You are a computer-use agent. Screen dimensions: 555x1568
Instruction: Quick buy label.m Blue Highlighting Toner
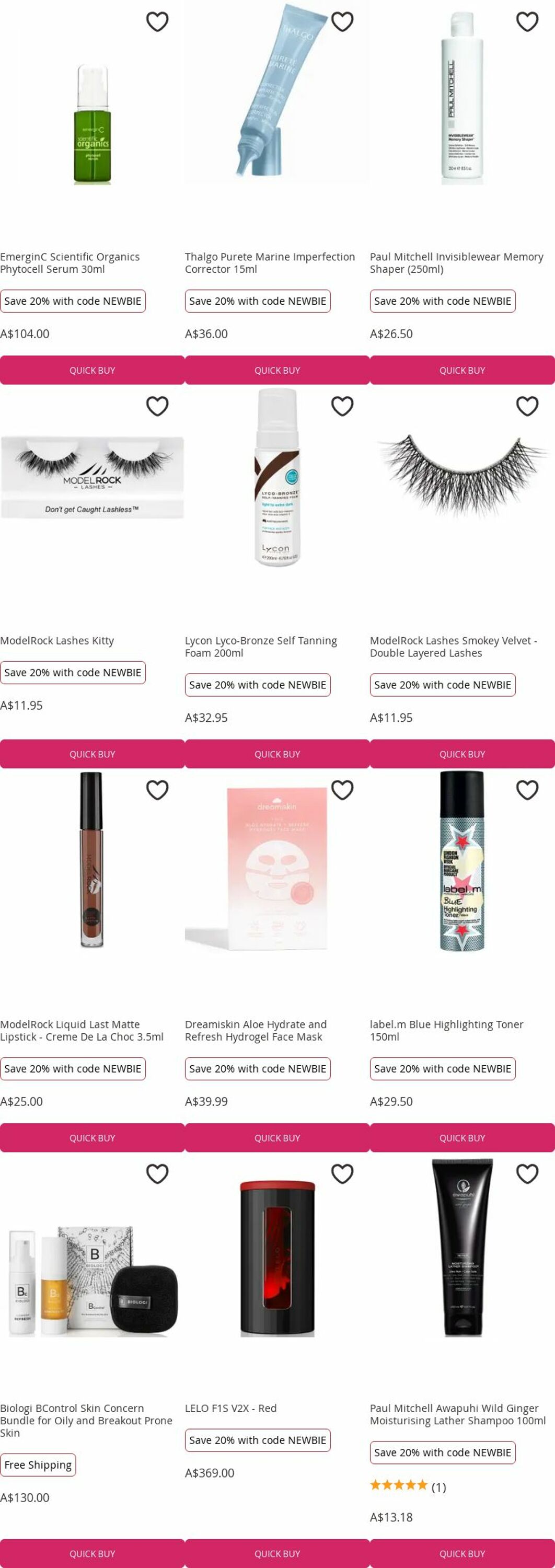coord(462,1138)
